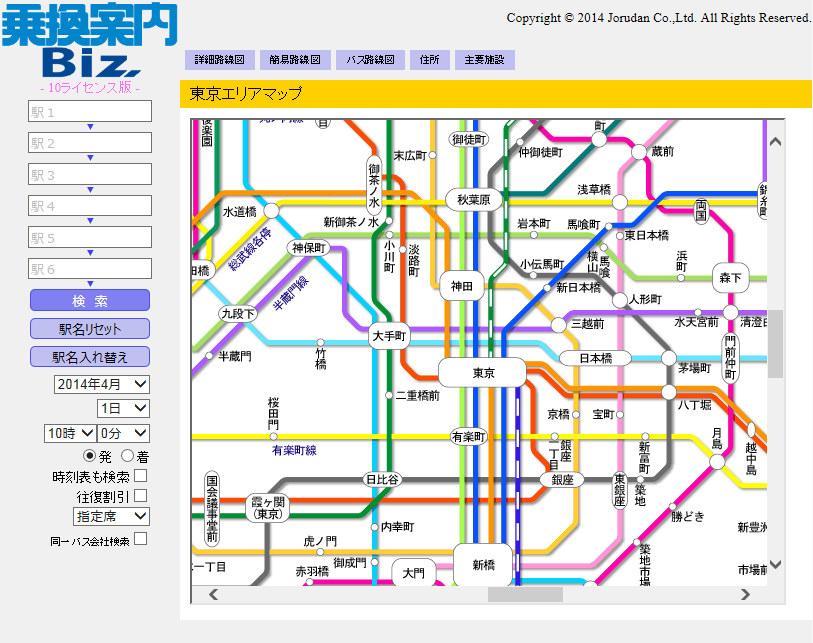This screenshot has height=643, width=813.
Task: Open the 指定席 seat type dropdown
Action: 111,516
